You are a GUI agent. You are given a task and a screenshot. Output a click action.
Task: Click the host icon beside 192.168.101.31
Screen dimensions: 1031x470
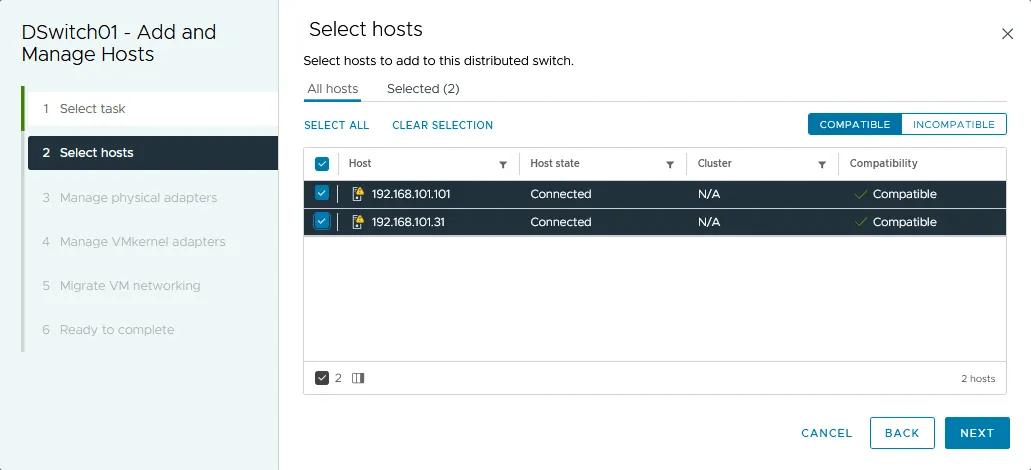(358, 222)
